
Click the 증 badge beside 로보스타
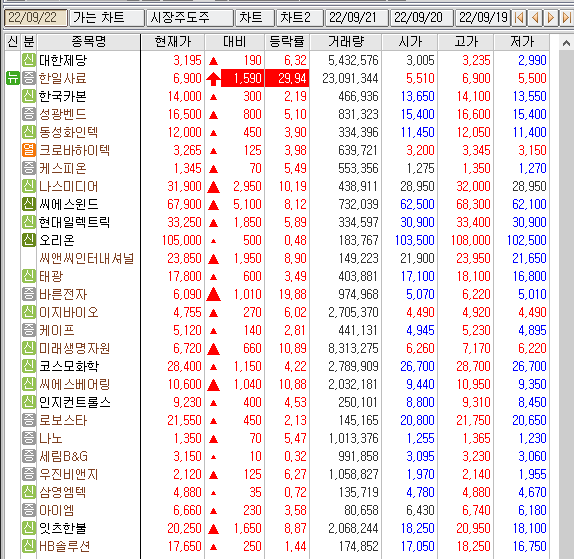coord(29,420)
